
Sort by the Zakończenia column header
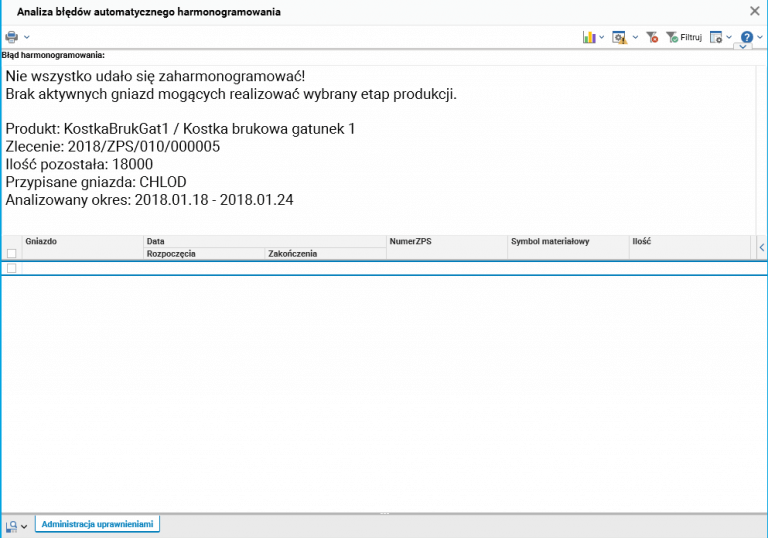325,253
